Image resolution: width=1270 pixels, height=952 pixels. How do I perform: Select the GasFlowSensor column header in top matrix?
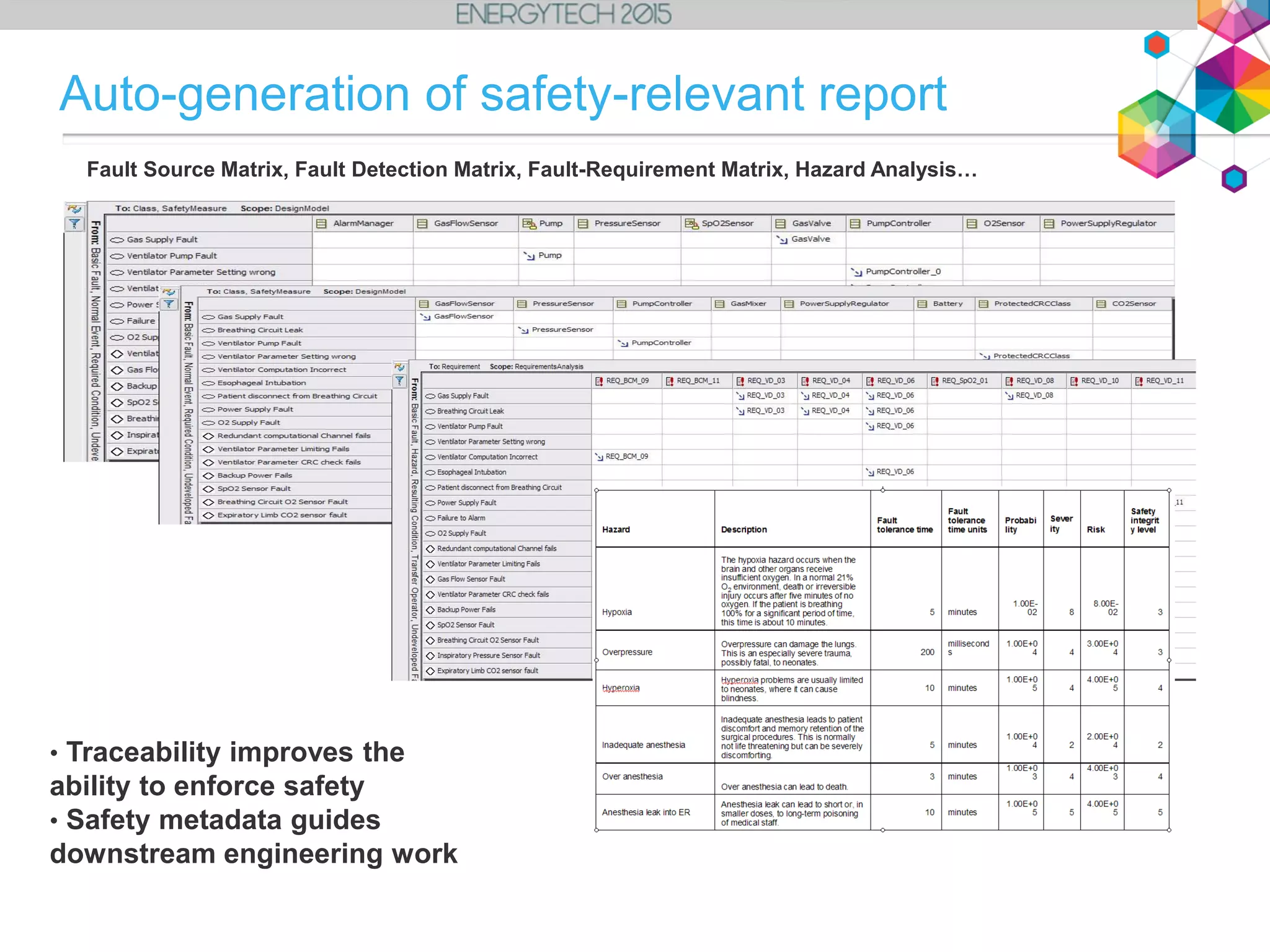pyautogui.click(x=466, y=224)
